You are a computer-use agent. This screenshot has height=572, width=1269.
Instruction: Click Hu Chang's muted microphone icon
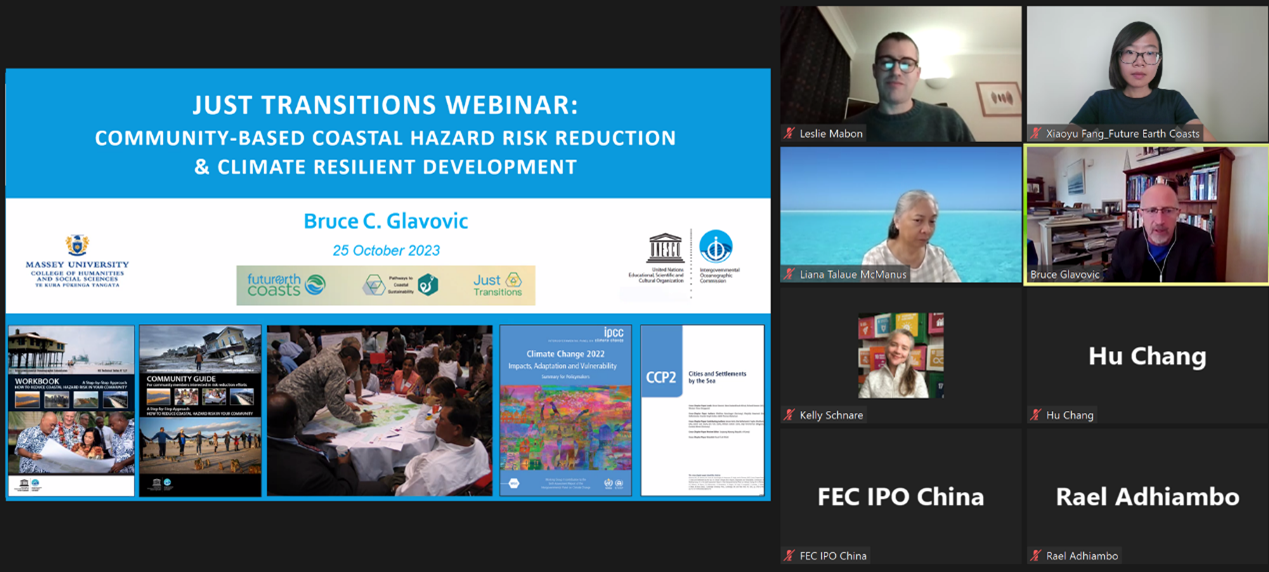(x=1036, y=415)
